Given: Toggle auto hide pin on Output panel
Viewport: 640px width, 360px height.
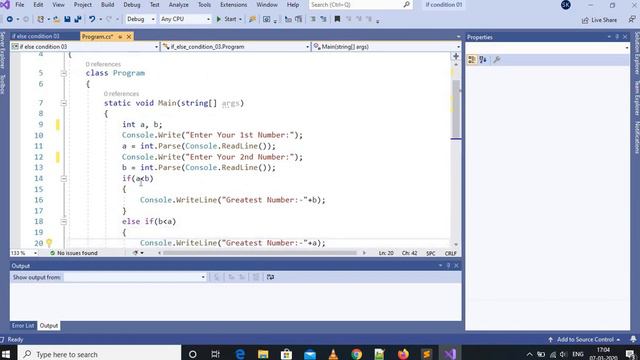Looking at the screenshot, I should [448, 266].
